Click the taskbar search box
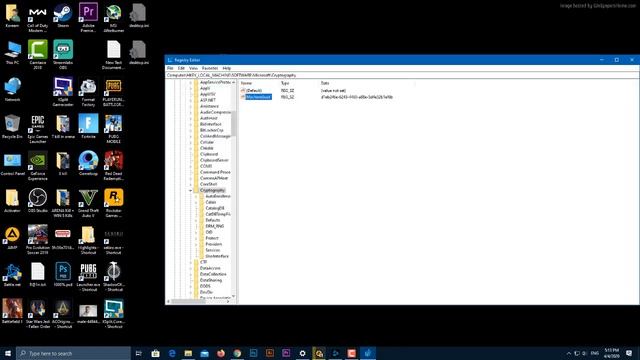This screenshot has height=360, width=640. (73, 353)
